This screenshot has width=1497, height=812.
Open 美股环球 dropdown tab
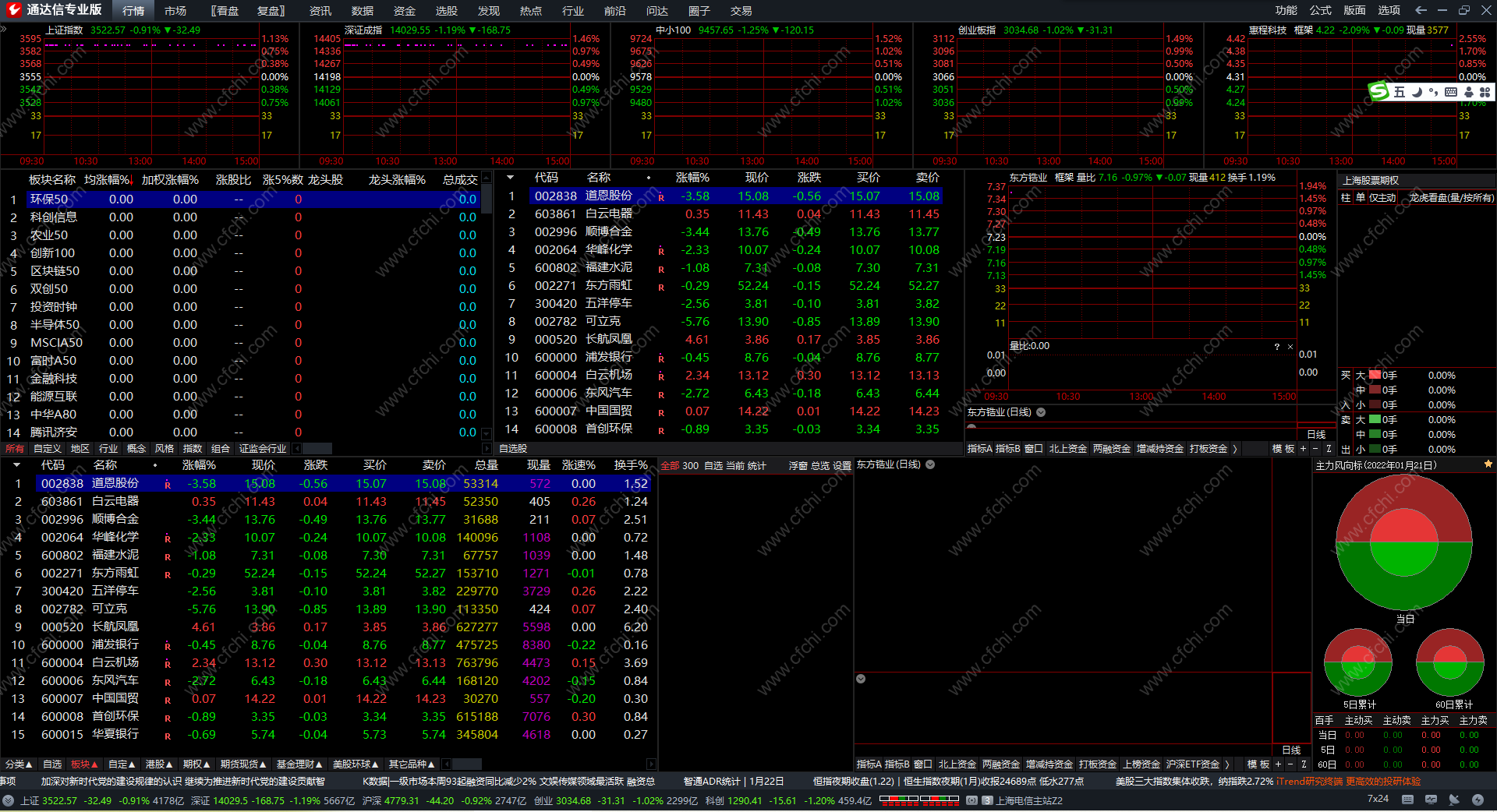[x=356, y=764]
